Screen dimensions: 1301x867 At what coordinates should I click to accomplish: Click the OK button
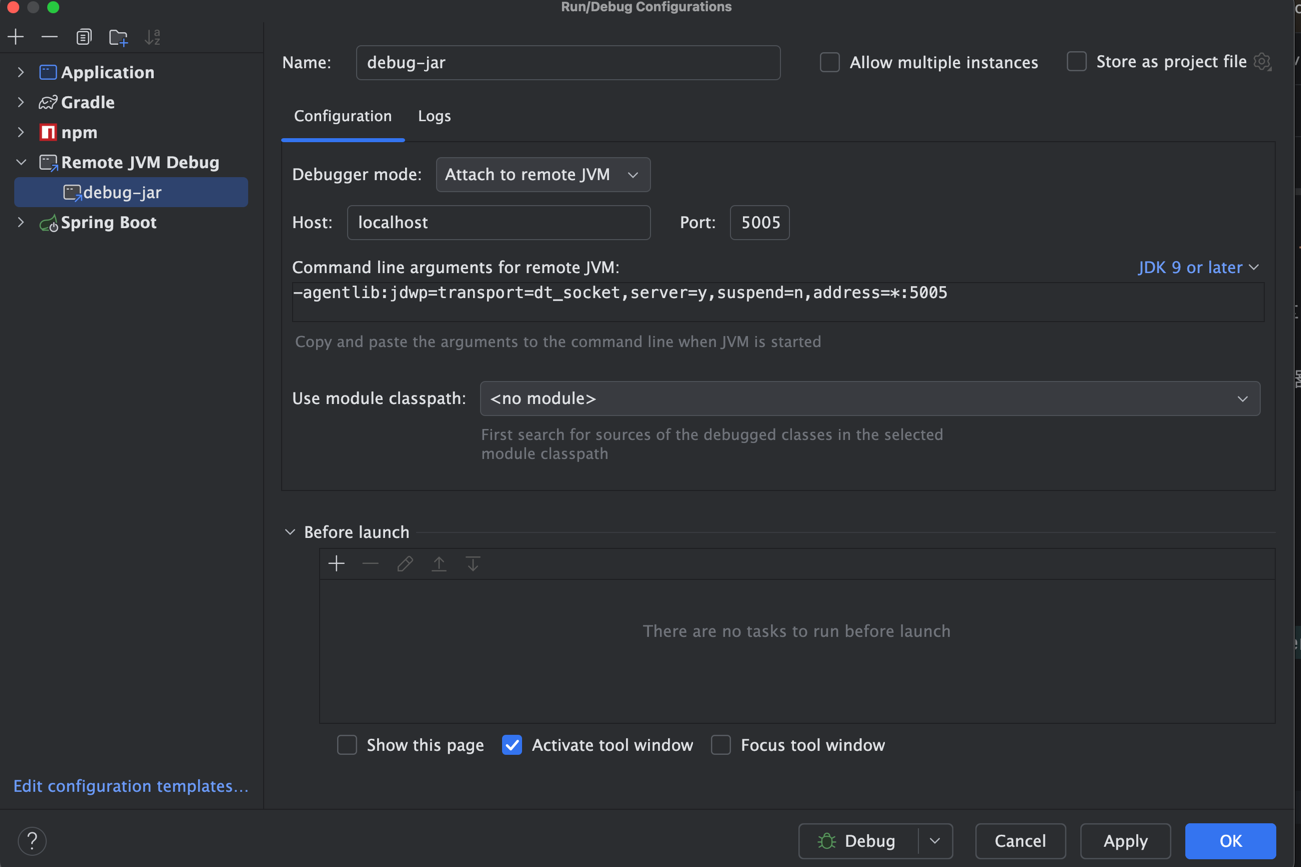(1230, 841)
